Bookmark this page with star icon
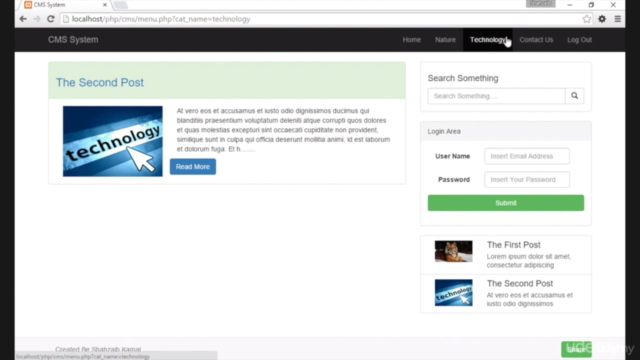This screenshot has width=640, height=360. click(587, 19)
